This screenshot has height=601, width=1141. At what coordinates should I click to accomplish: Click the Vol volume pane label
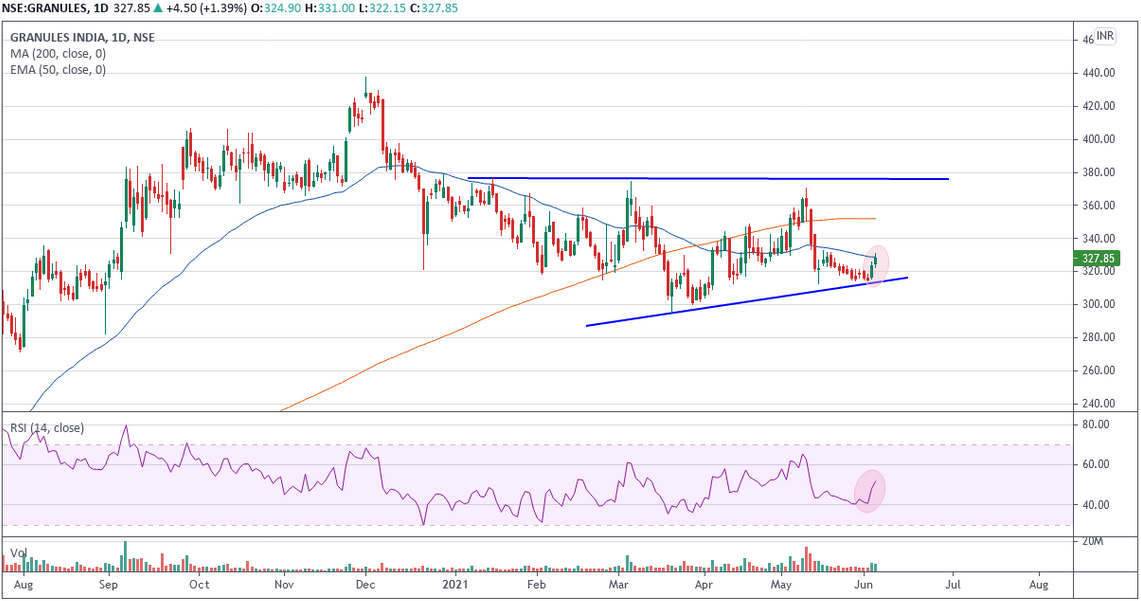click(x=18, y=553)
